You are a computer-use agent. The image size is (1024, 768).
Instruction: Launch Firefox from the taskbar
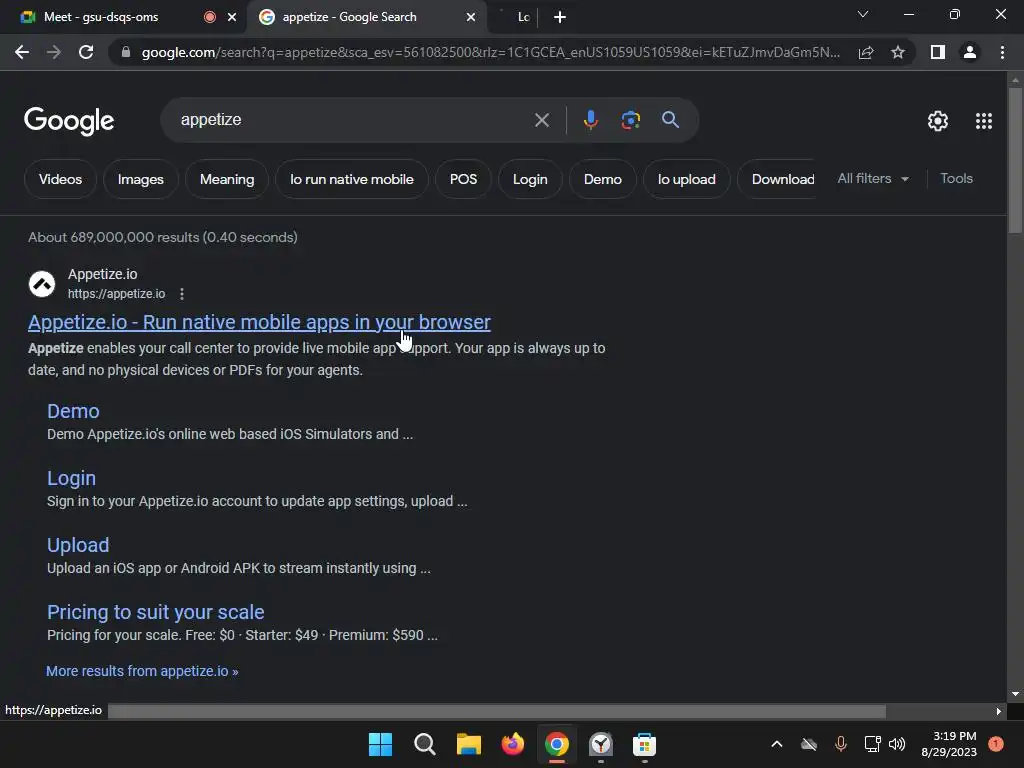(x=513, y=744)
